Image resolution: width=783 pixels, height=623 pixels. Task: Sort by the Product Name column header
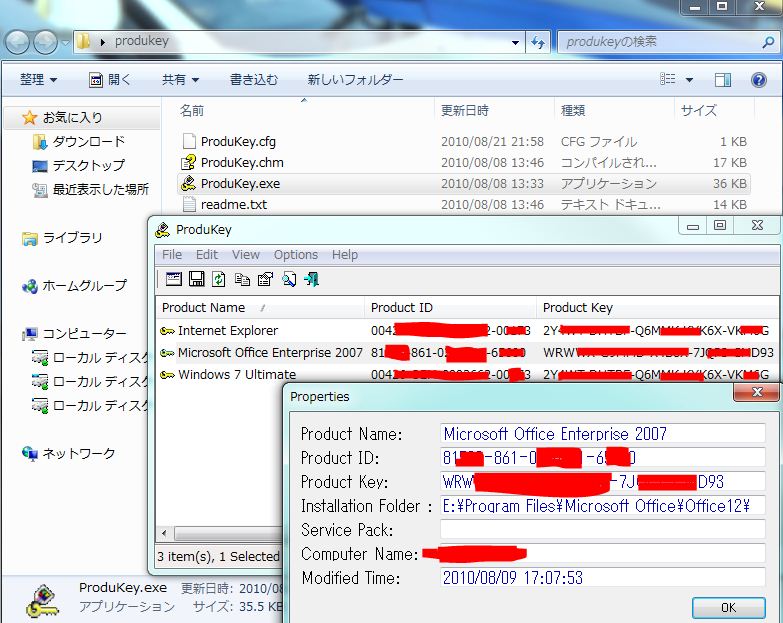coord(260,308)
